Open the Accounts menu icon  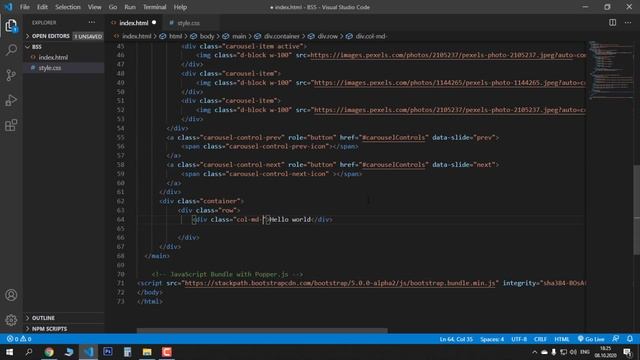pos(11,295)
